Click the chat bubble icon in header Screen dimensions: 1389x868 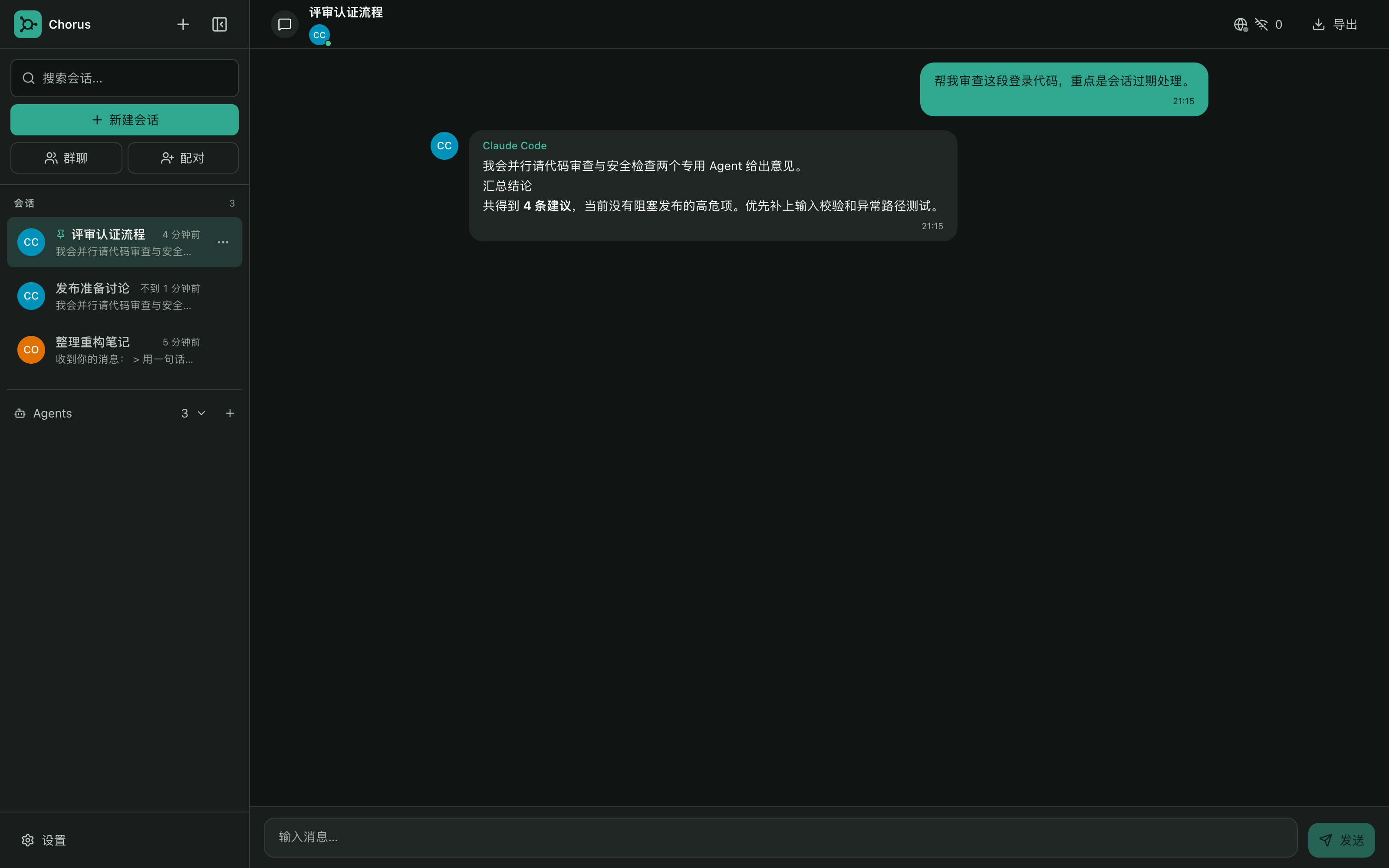[x=285, y=24]
